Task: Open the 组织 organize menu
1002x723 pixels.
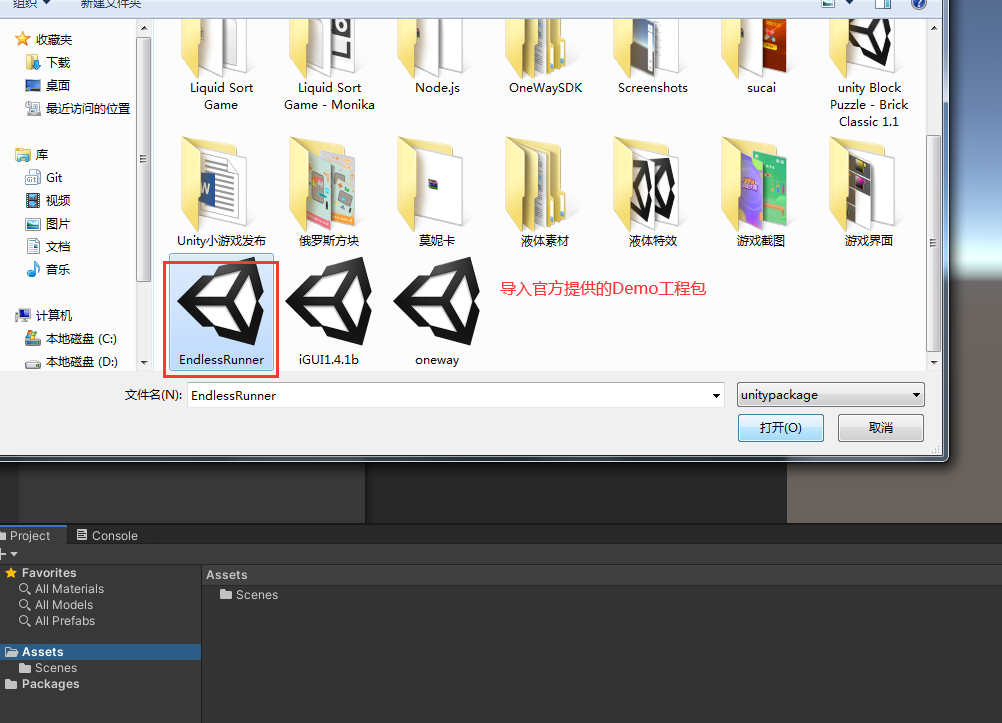Action: (x=31, y=4)
